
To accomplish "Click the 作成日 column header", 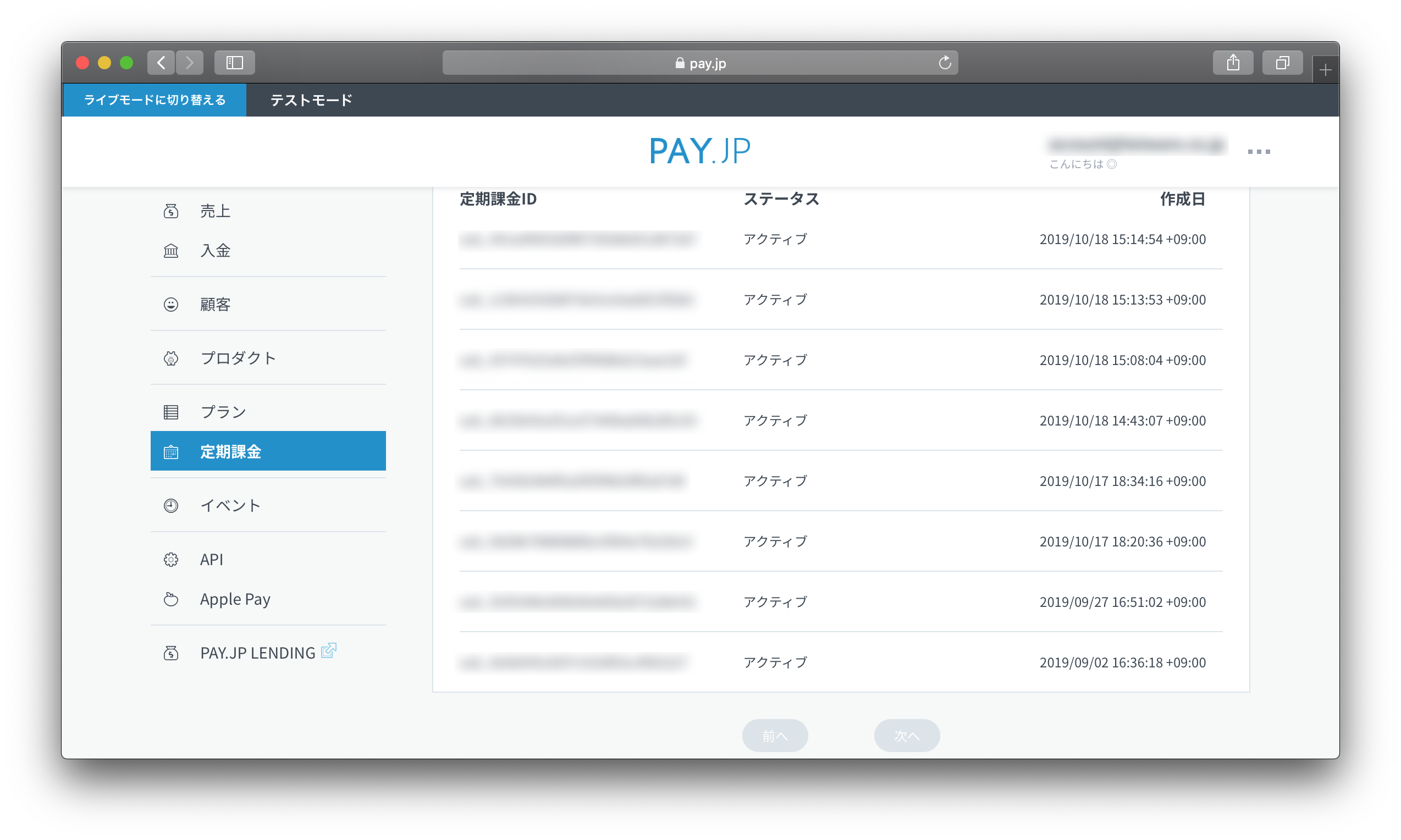I will 1183,199.
